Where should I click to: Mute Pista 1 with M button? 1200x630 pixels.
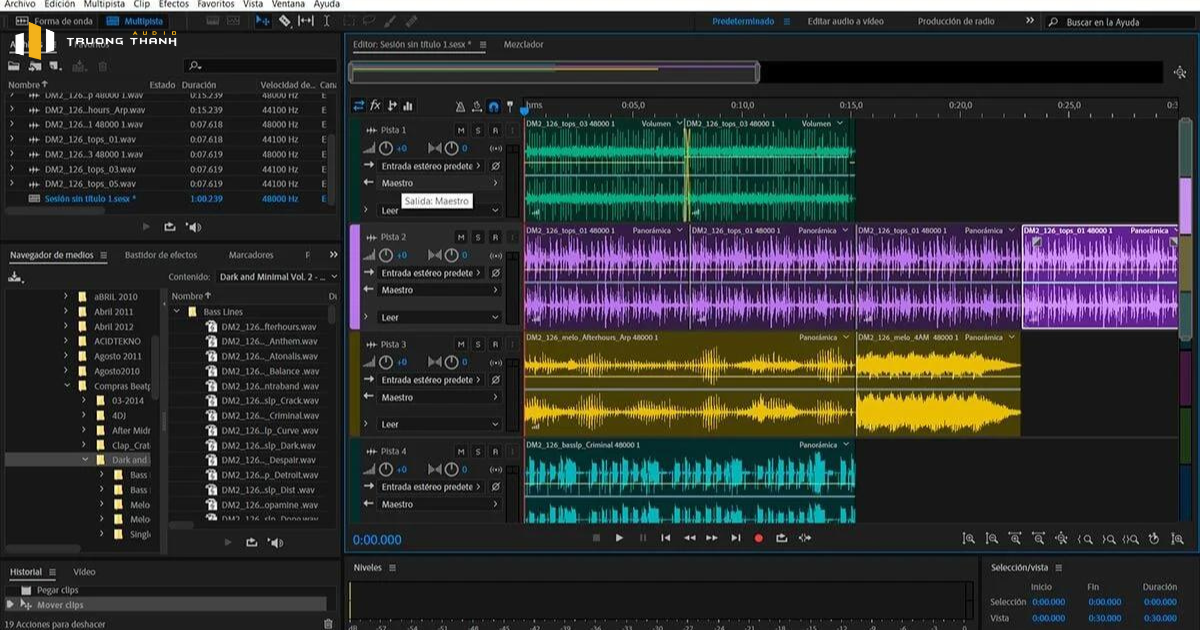[x=460, y=130]
